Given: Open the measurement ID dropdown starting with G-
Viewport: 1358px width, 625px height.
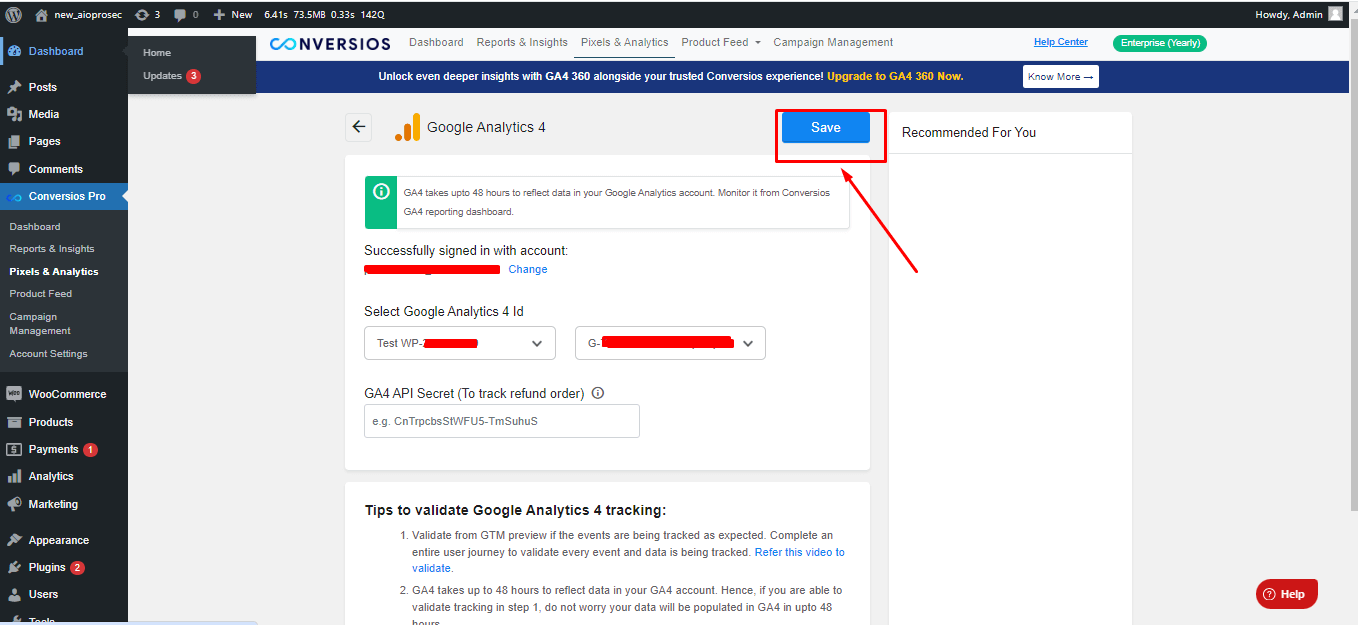Looking at the screenshot, I should (x=670, y=343).
